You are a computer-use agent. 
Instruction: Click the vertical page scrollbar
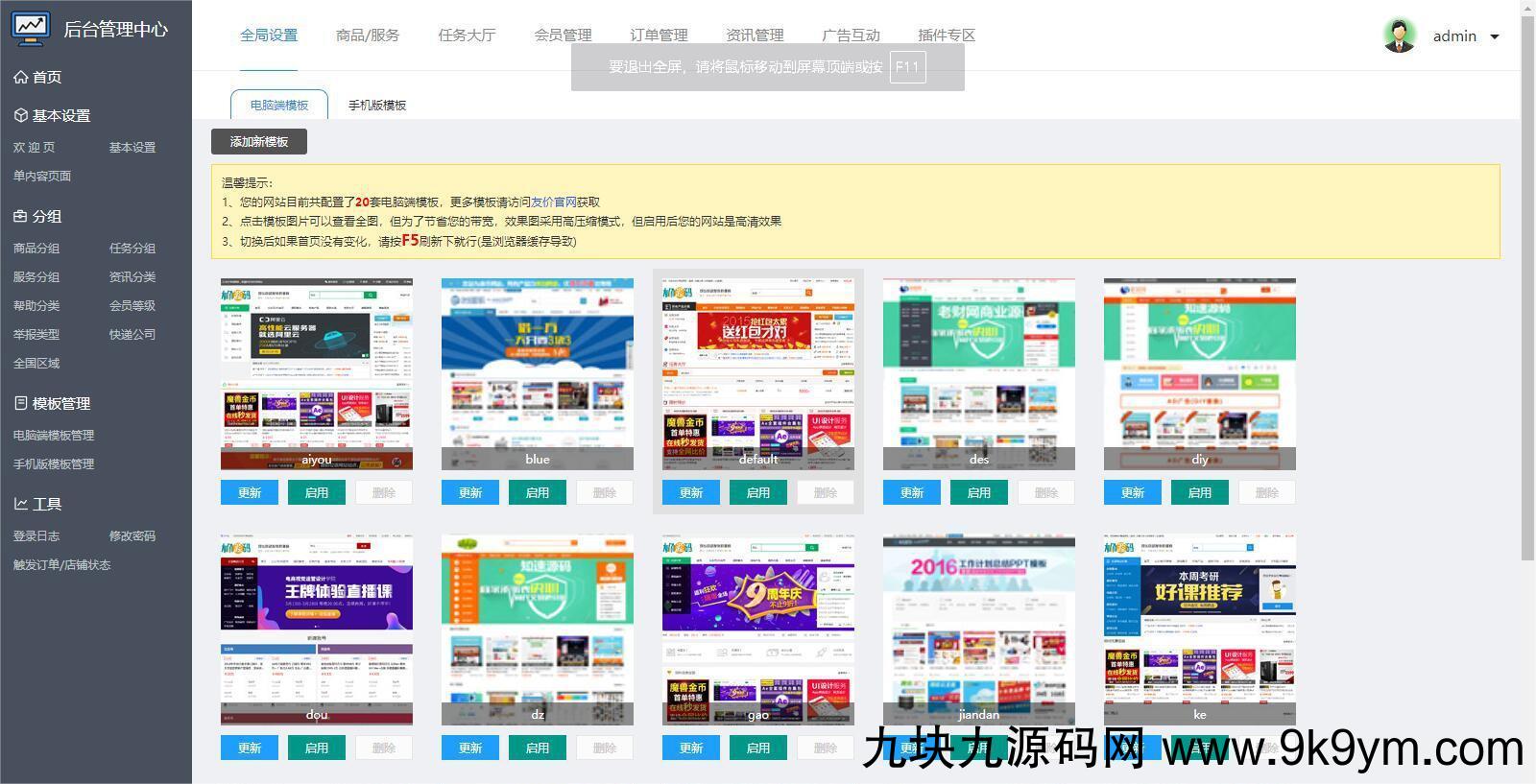click(x=1528, y=288)
